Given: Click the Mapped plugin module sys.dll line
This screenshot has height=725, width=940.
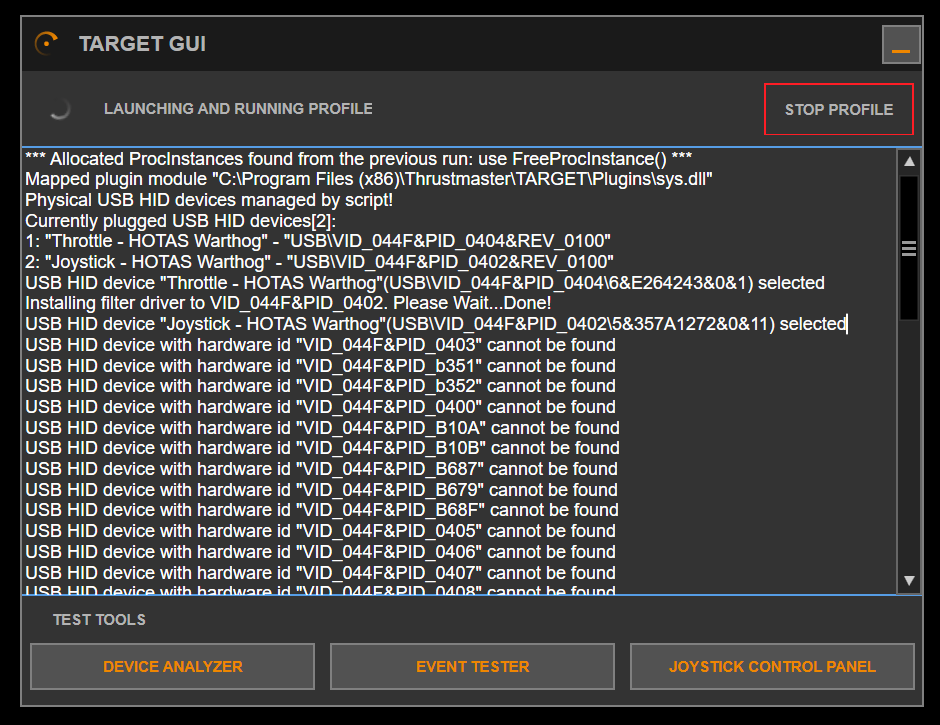Looking at the screenshot, I should (369, 179).
